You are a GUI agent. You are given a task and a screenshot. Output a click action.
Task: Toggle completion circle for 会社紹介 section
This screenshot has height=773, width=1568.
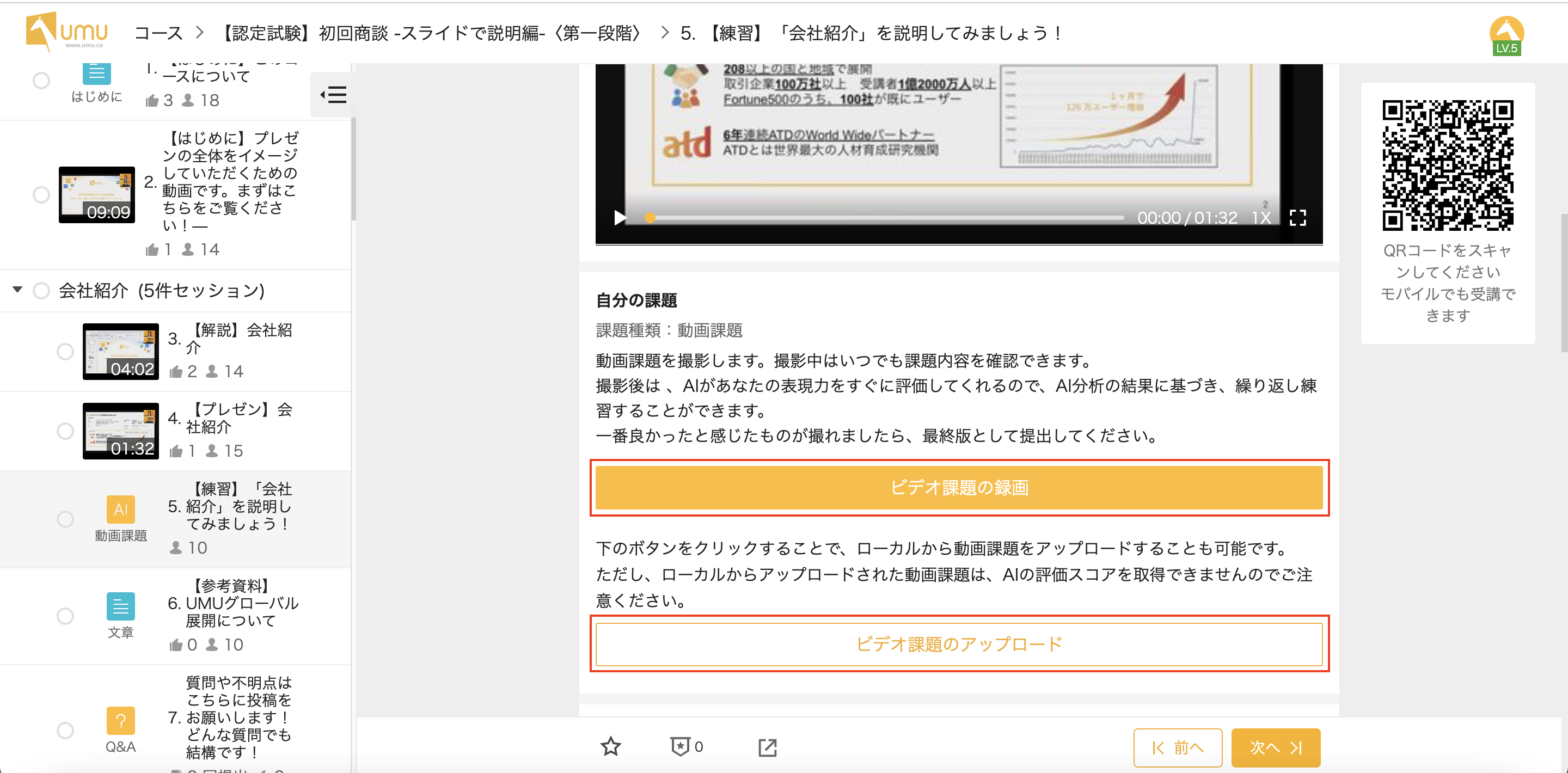41,290
